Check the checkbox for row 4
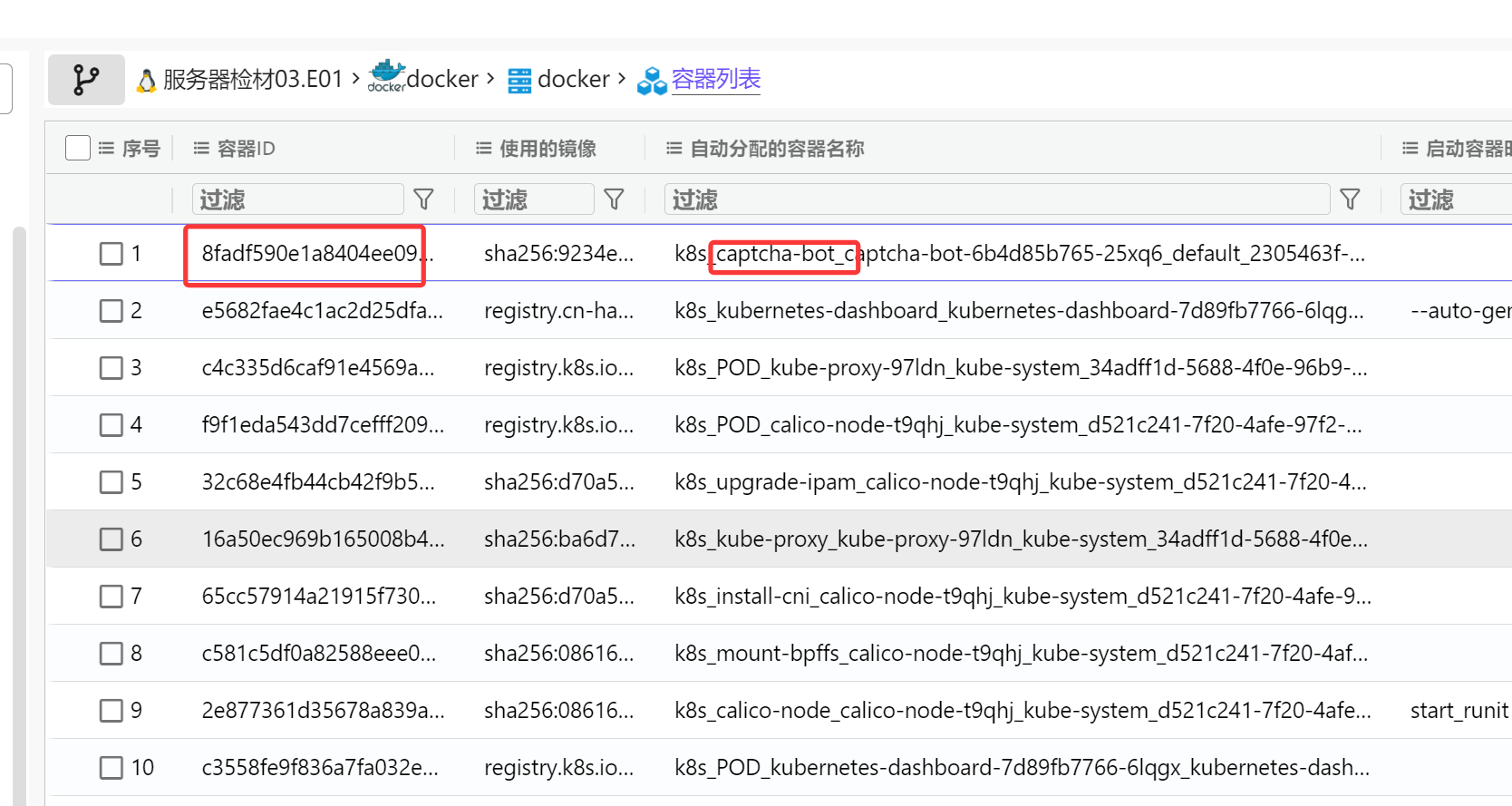 pyautogui.click(x=111, y=425)
